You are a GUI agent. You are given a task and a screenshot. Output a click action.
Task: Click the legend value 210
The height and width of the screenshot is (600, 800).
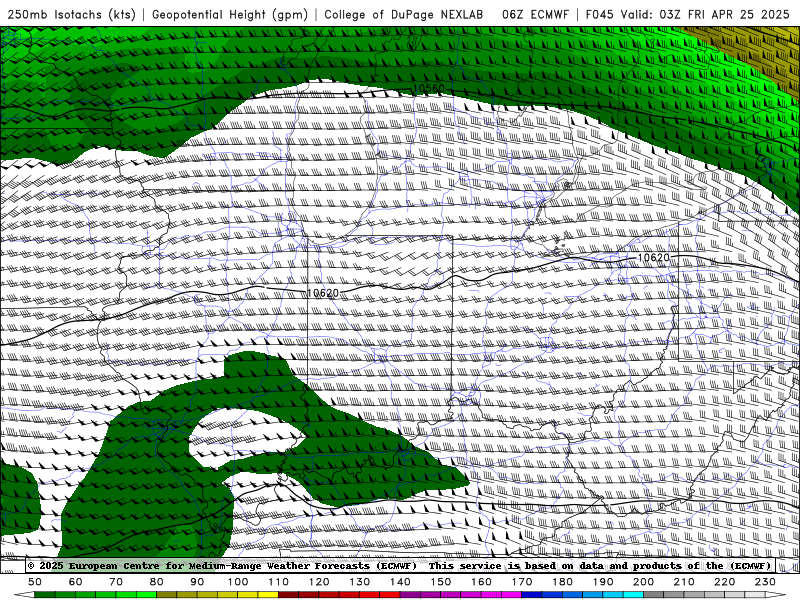click(x=684, y=582)
